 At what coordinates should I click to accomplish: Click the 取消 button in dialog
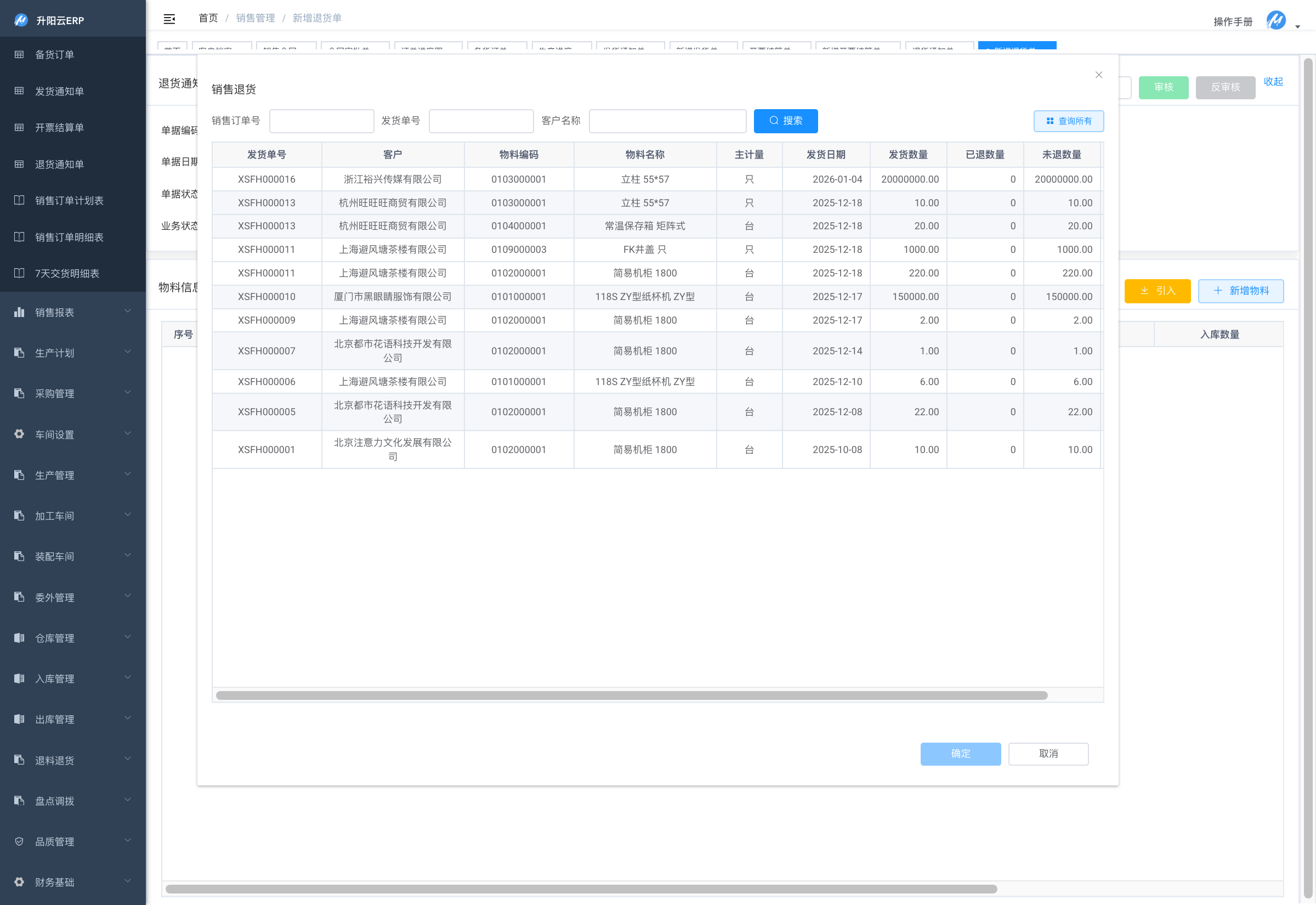1048,754
